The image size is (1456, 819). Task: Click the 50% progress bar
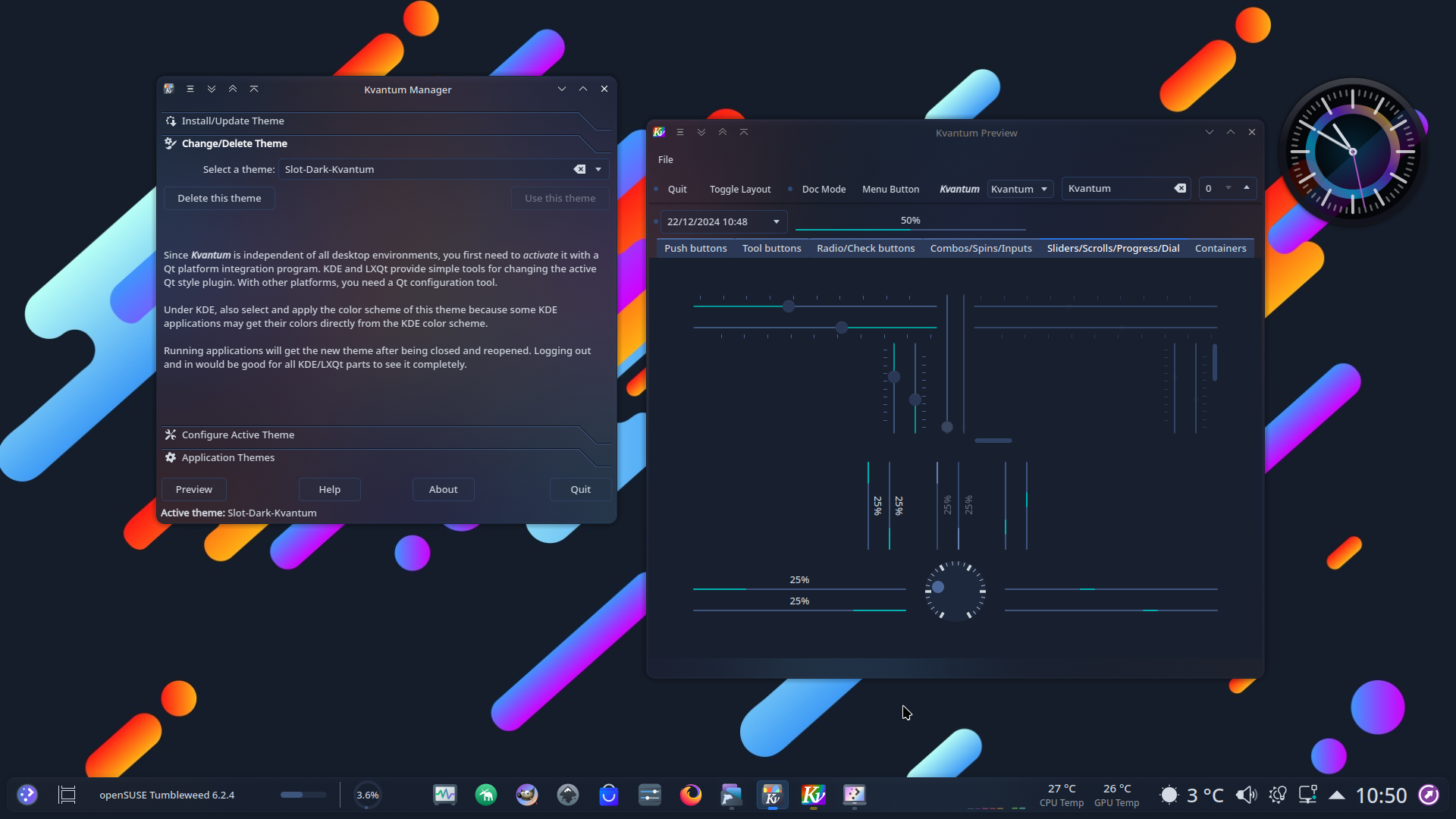[910, 221]
